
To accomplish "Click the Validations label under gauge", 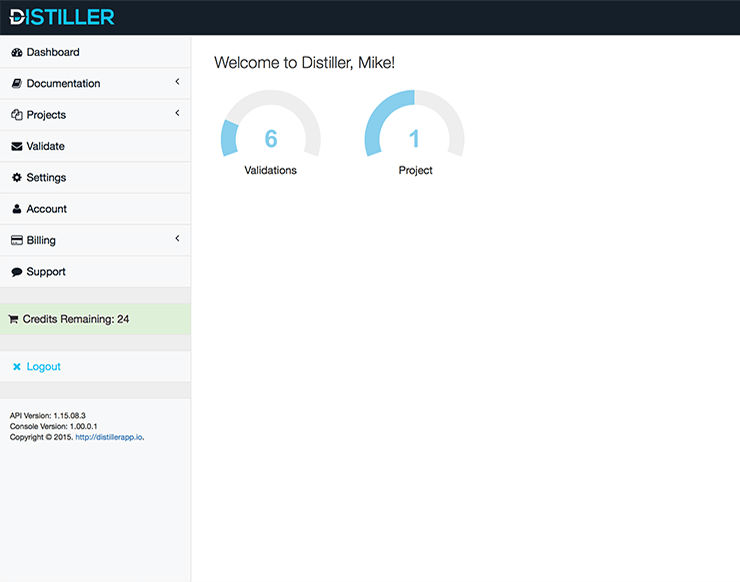I will [270, 170].
